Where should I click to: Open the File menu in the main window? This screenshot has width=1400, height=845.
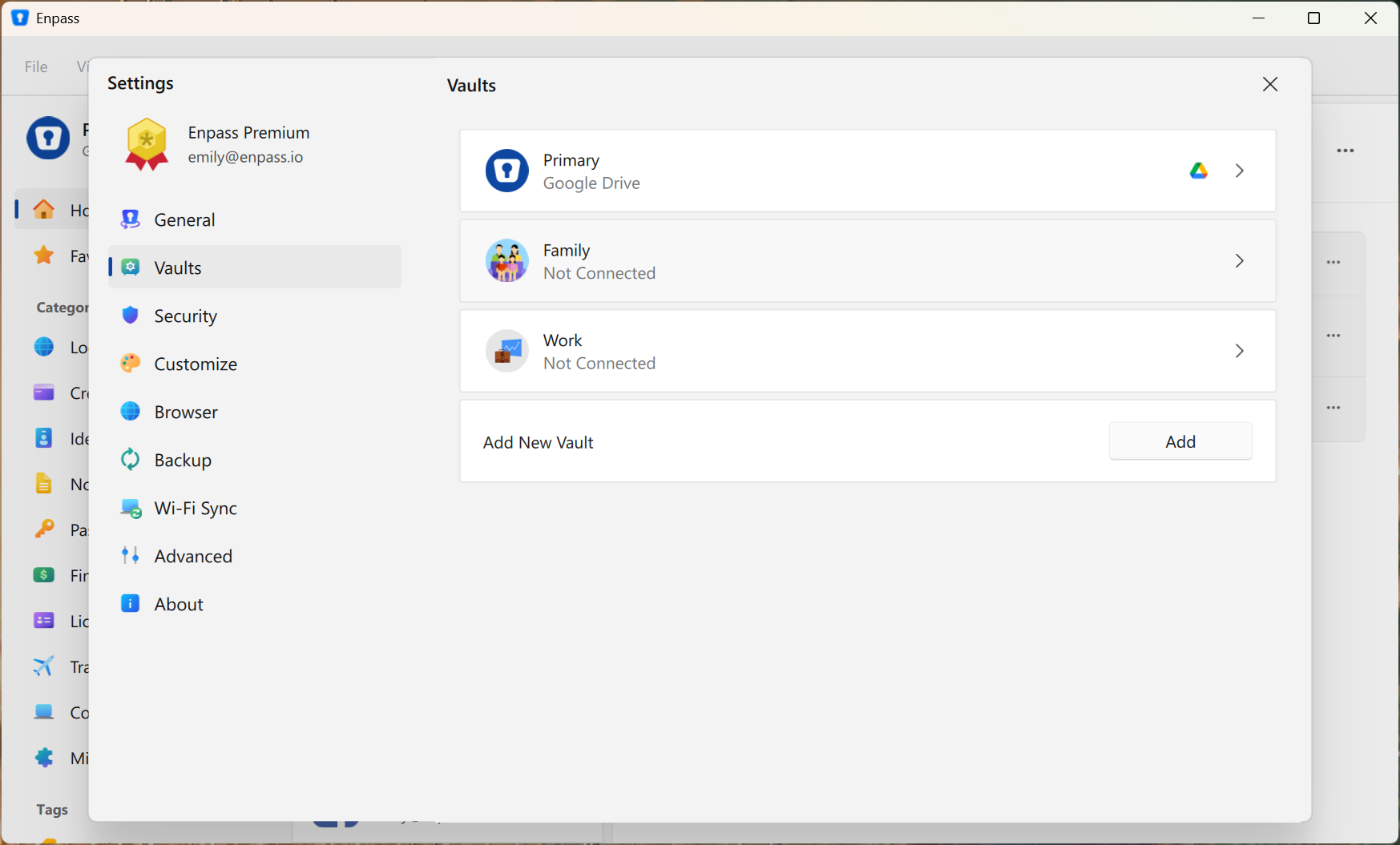point(36,66)
